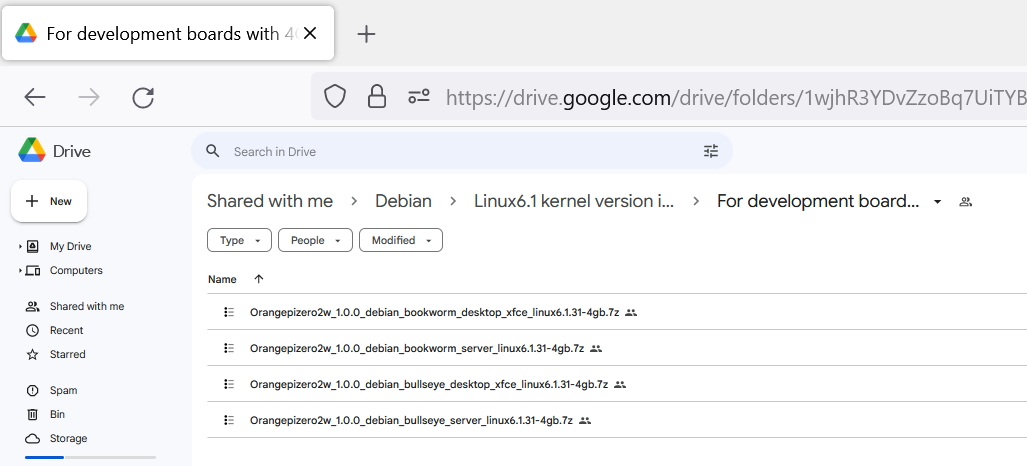Click the browser forward arrow
This screenshot has width=1027, height=466.
(89, 98)
